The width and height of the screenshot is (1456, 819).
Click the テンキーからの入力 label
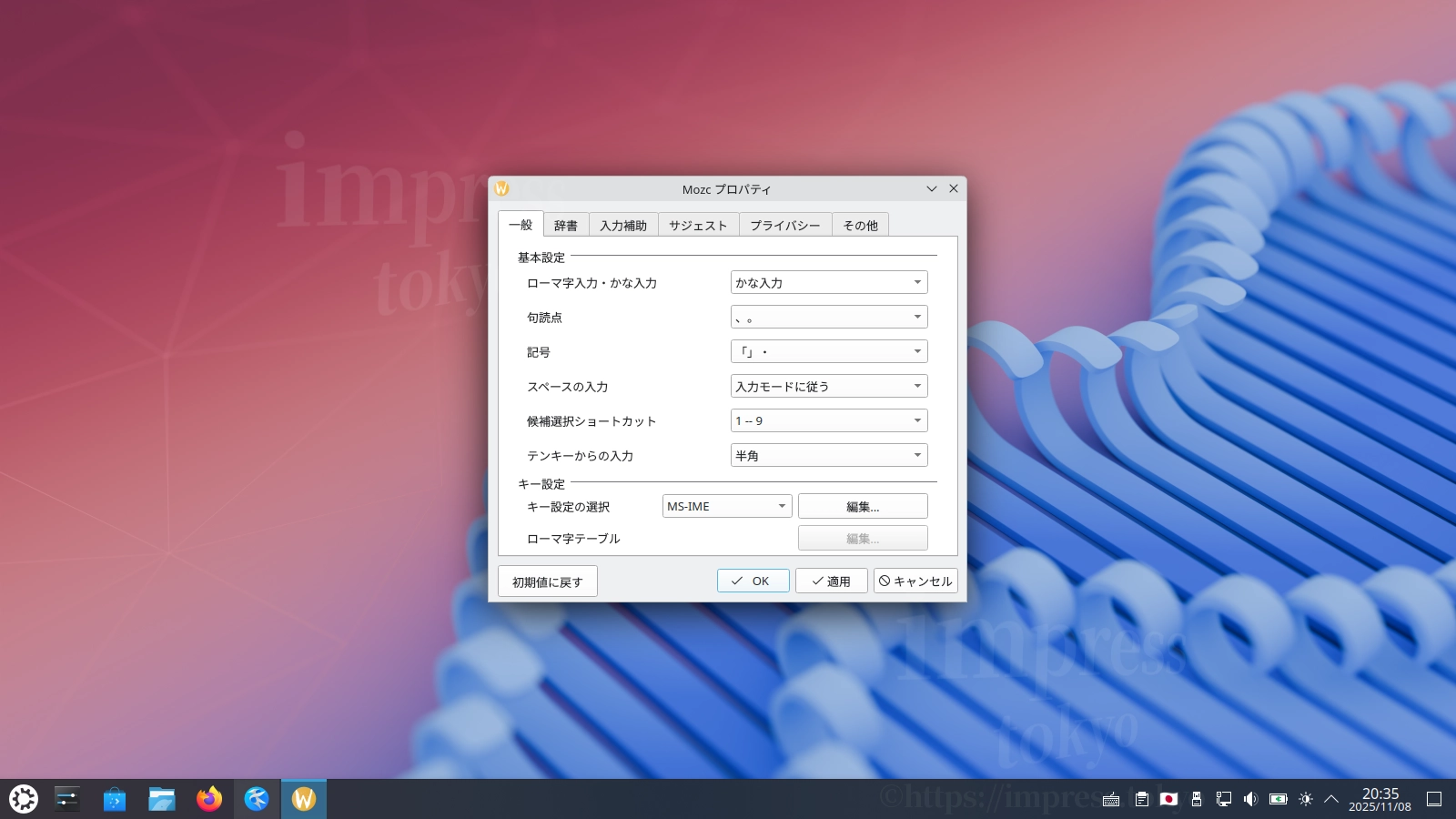click(580, 456)
